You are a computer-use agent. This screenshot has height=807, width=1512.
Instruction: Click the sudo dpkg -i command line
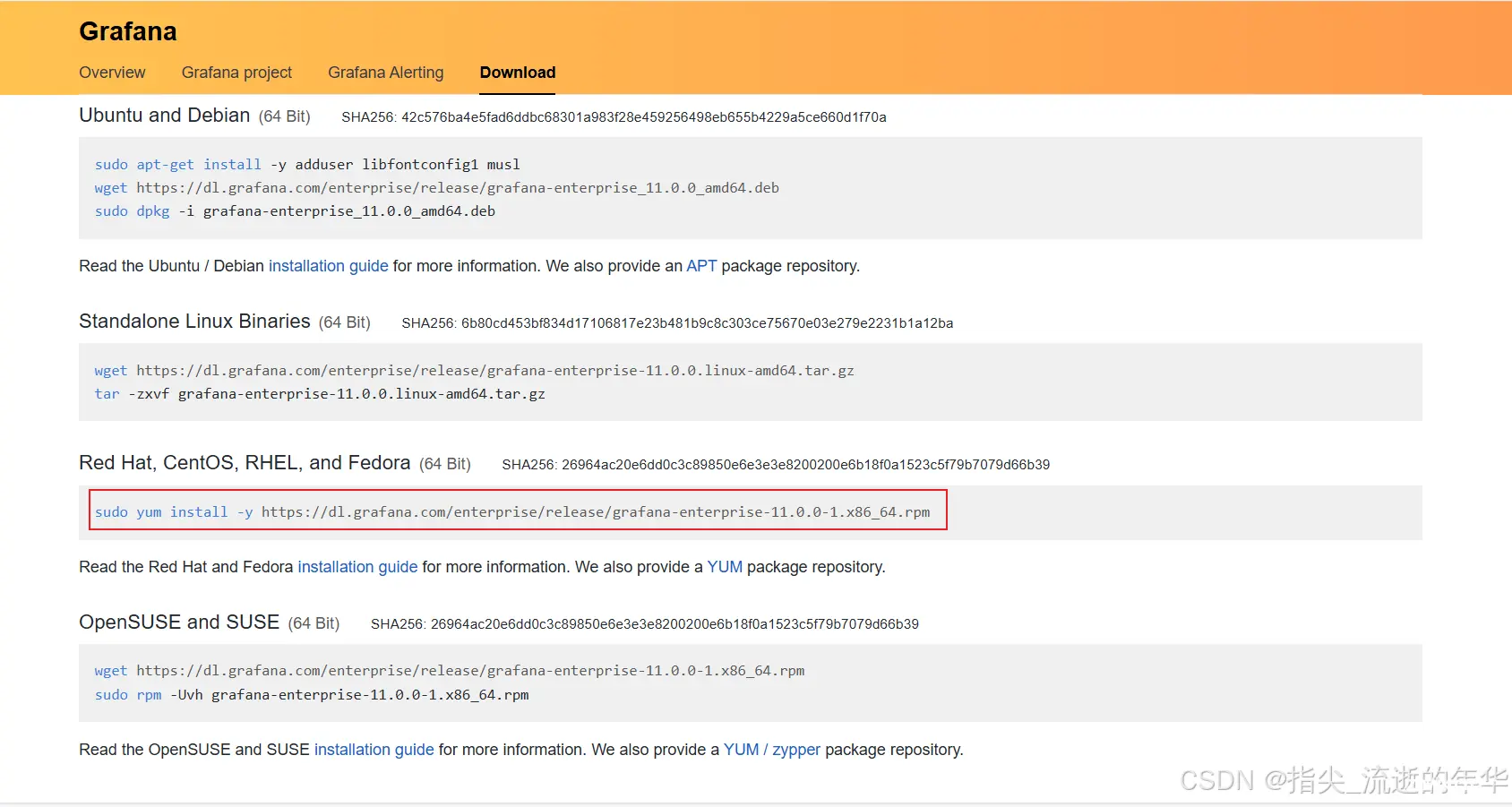(x=295, y=211)
